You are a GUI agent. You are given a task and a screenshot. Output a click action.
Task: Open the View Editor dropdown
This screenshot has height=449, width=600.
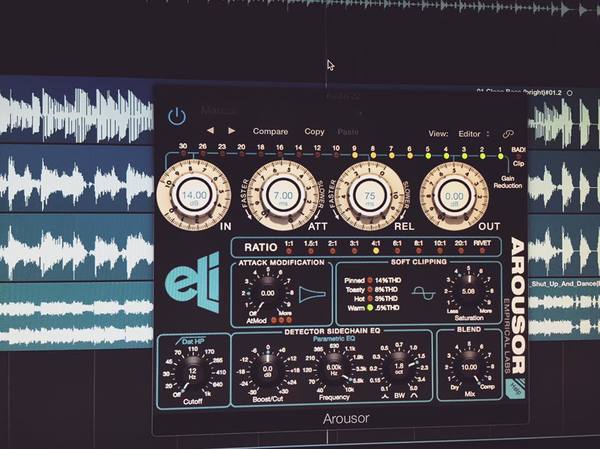coord(473,134)
